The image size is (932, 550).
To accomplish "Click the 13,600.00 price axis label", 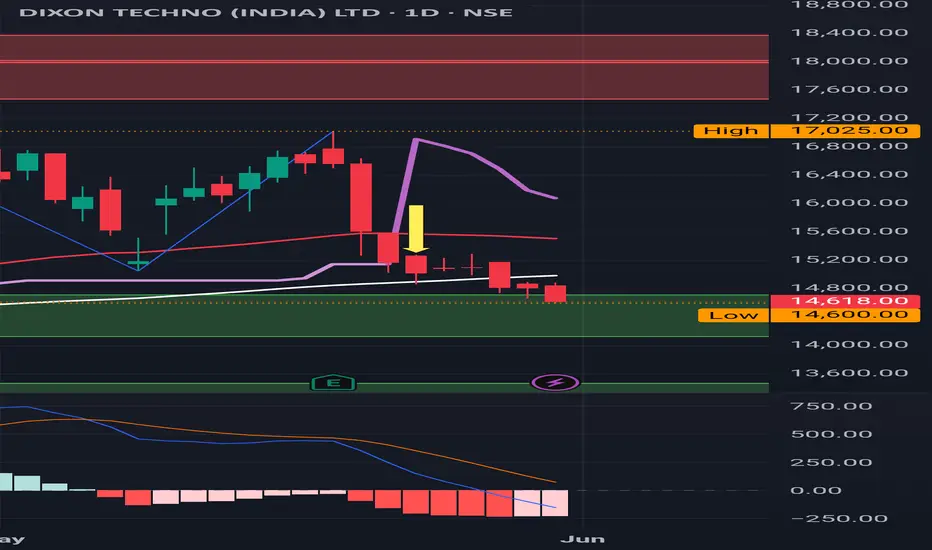I will coord(850,373).
